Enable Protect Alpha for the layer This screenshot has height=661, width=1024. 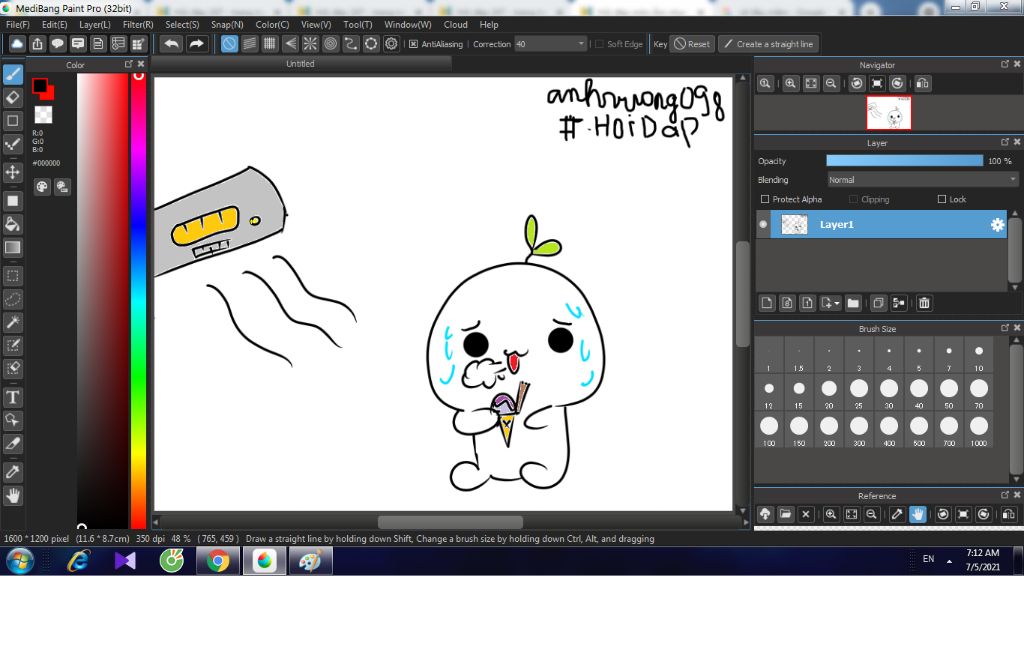[x=765, y=199]
